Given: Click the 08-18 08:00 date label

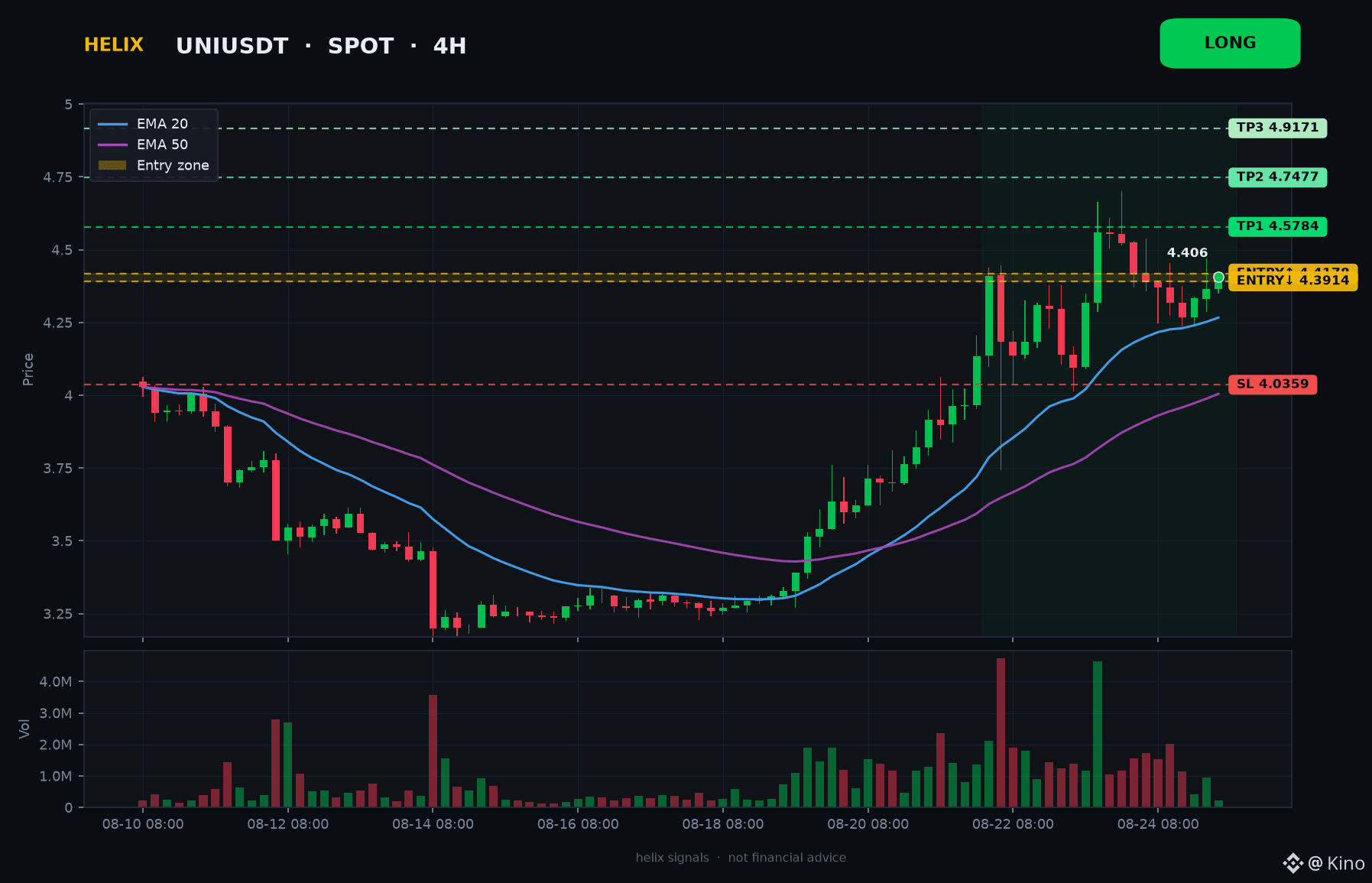Looking at the screenshot, I should pyautogui.click(x=723, y=824).
